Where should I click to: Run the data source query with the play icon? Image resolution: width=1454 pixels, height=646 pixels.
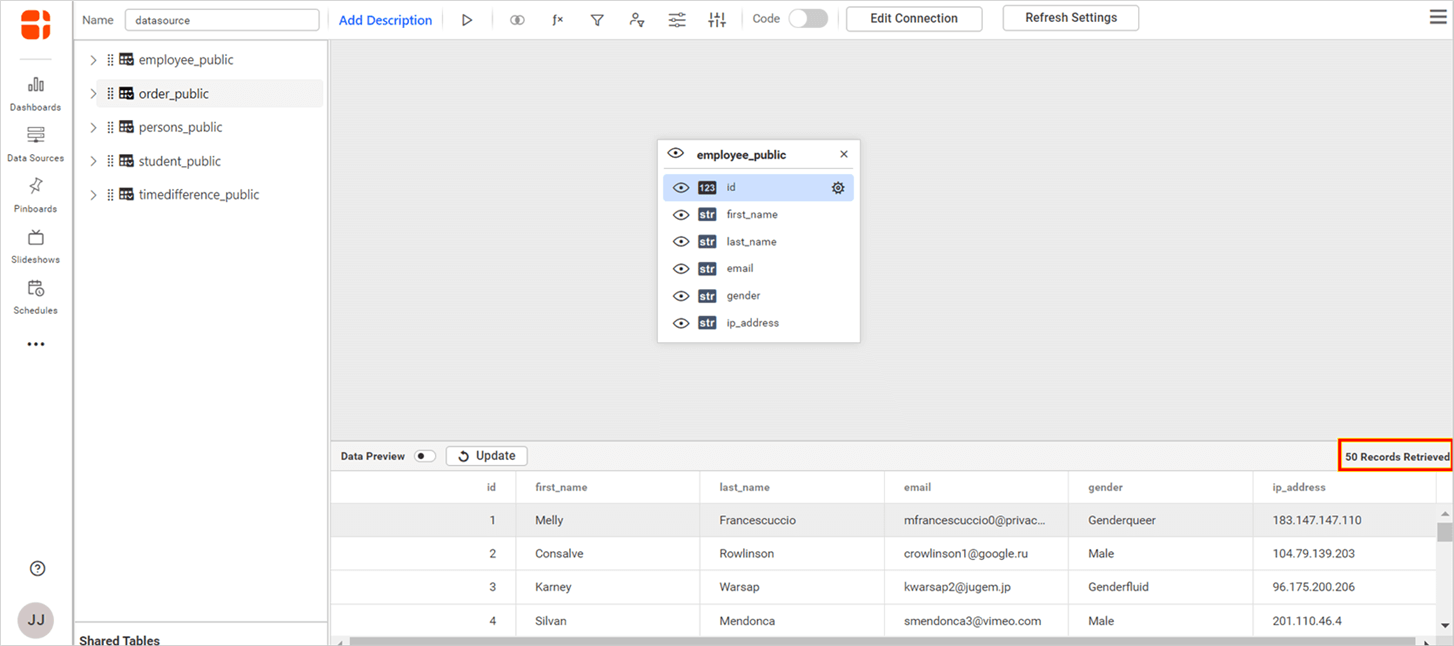coord(467,18)
